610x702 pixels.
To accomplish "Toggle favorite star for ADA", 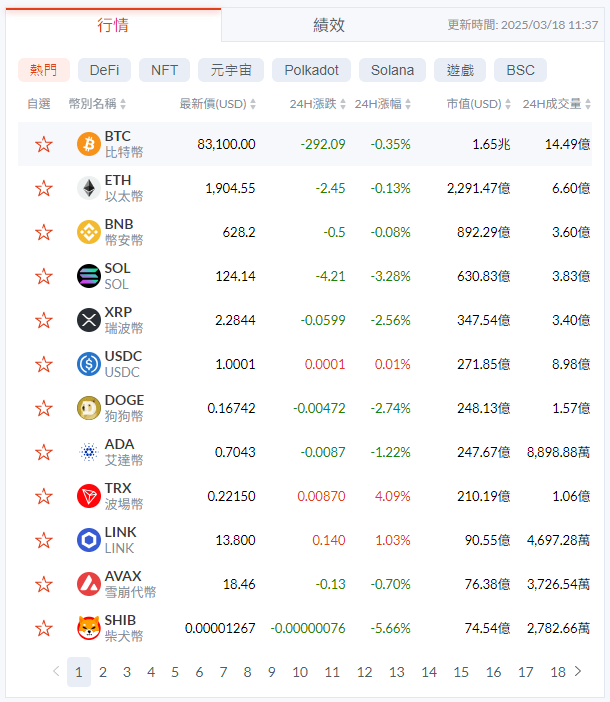I will tap(43, 452).
